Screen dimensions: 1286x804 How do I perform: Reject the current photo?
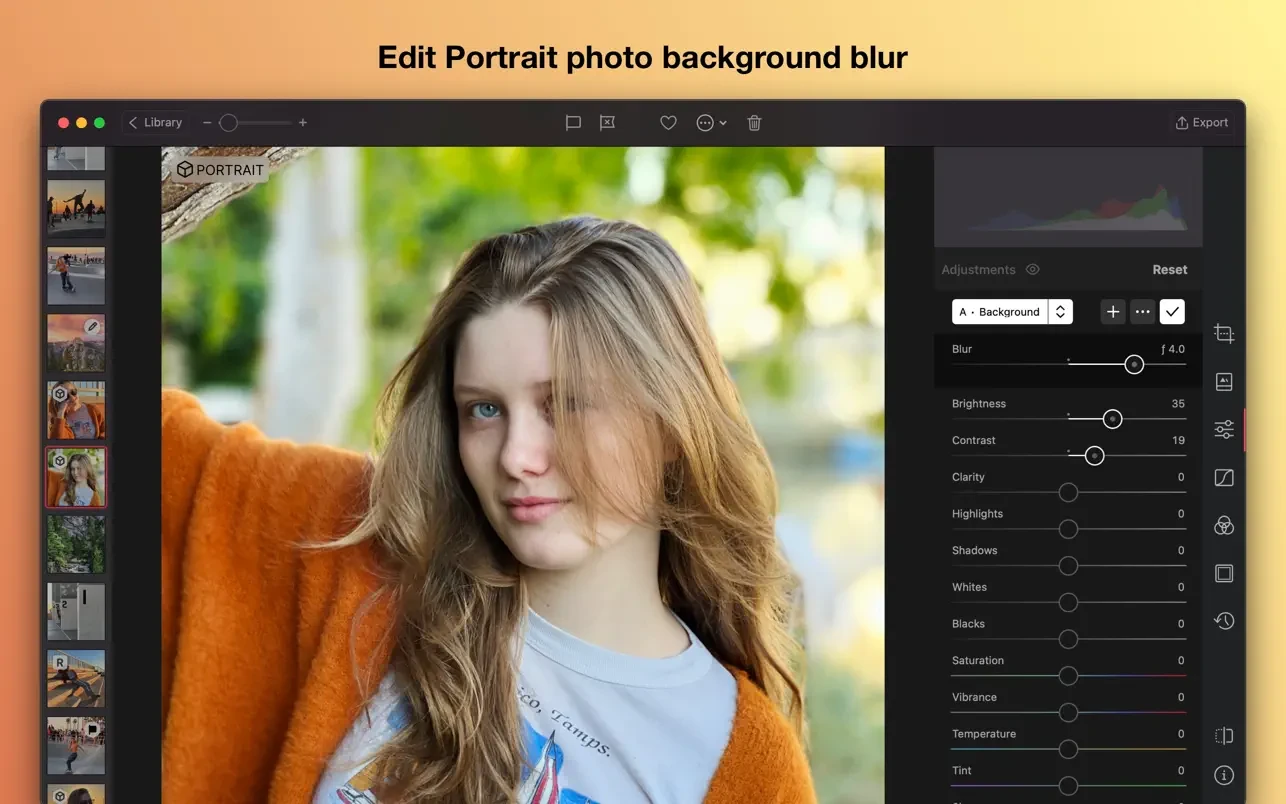pos(606,122)
